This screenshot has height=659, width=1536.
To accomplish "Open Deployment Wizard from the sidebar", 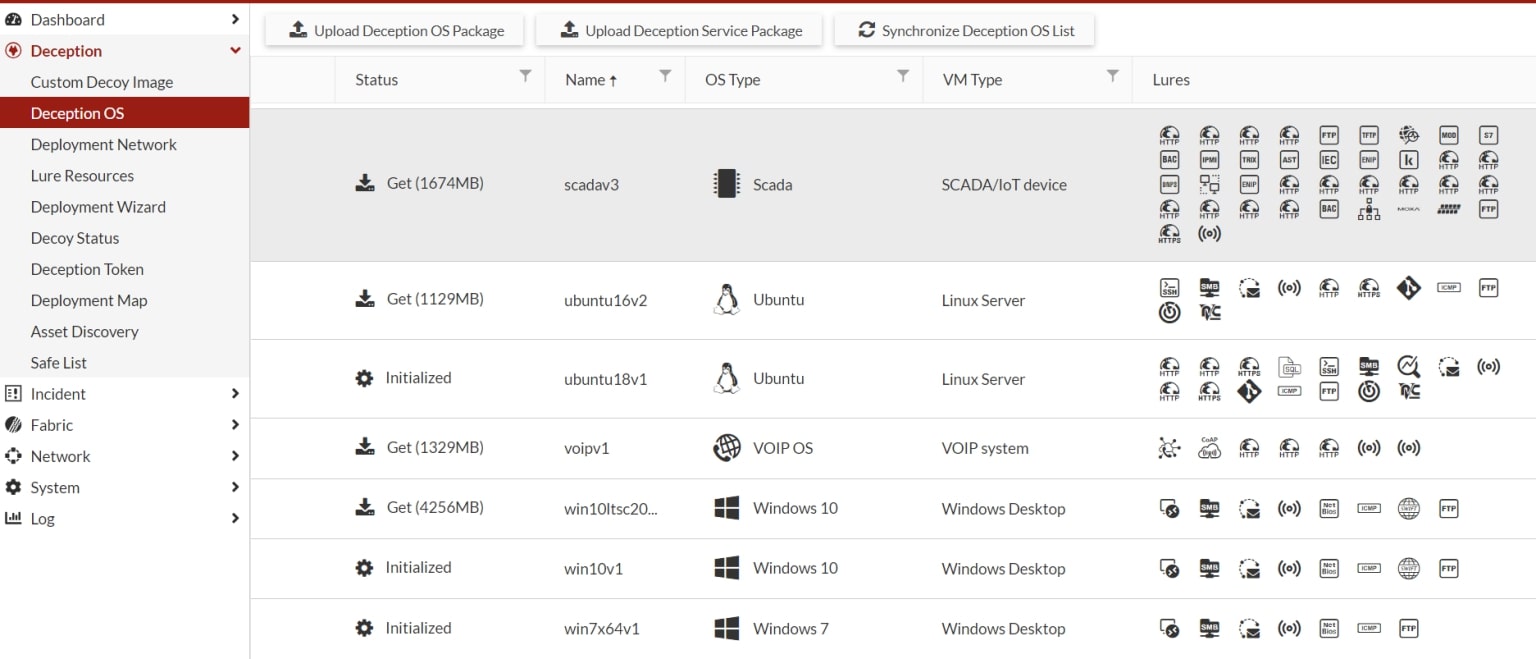I will 98,207.
